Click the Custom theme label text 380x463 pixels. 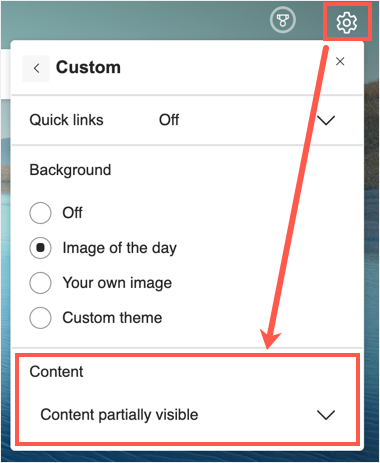click(112, 318)
